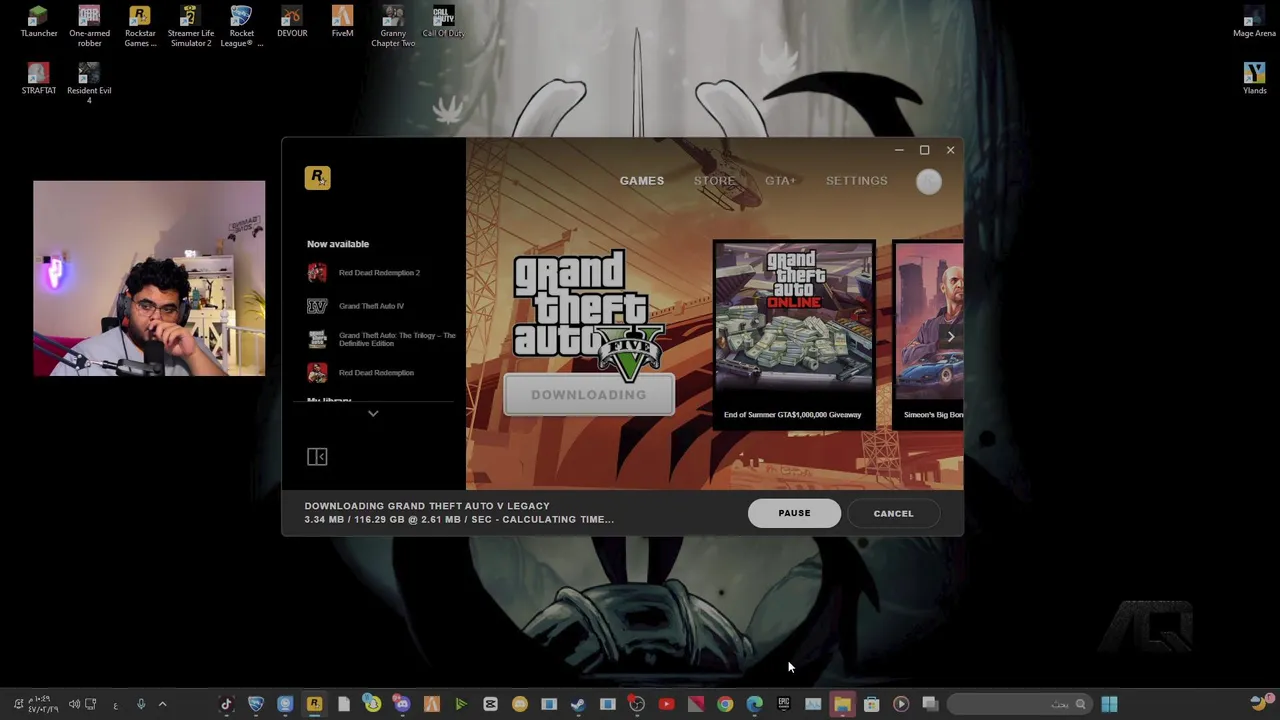The height and width of the screenshot is (720, 1280).
Task: Click the 'Now available' sidebar heading
Action: pos(338,244)
